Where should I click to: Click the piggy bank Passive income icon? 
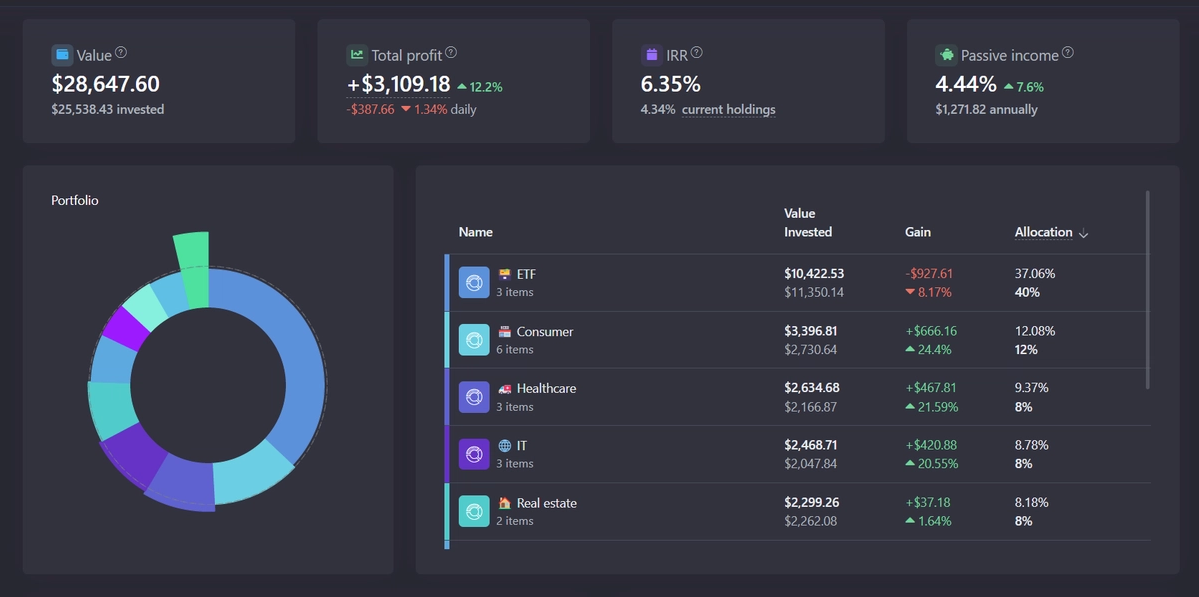point(946,55)
